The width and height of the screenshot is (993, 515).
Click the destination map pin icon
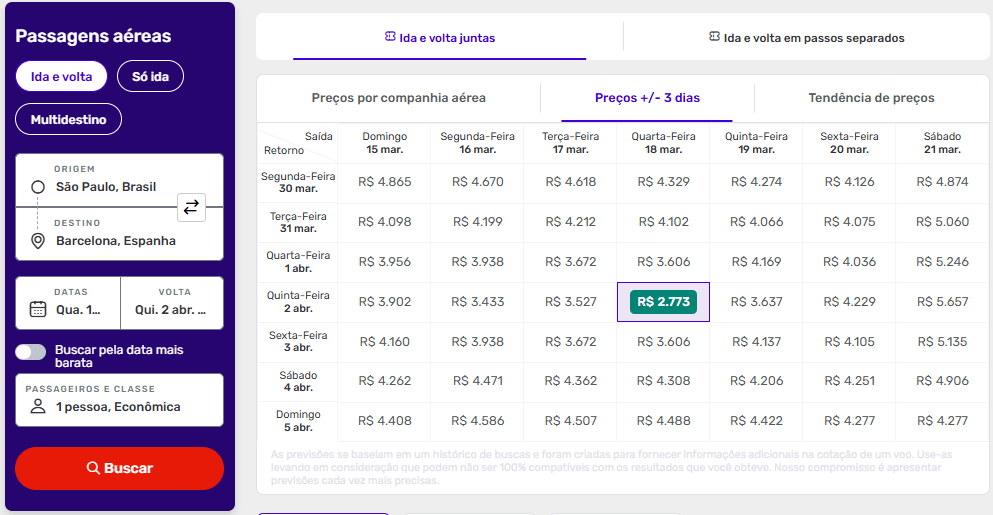(x=38, y=241)
